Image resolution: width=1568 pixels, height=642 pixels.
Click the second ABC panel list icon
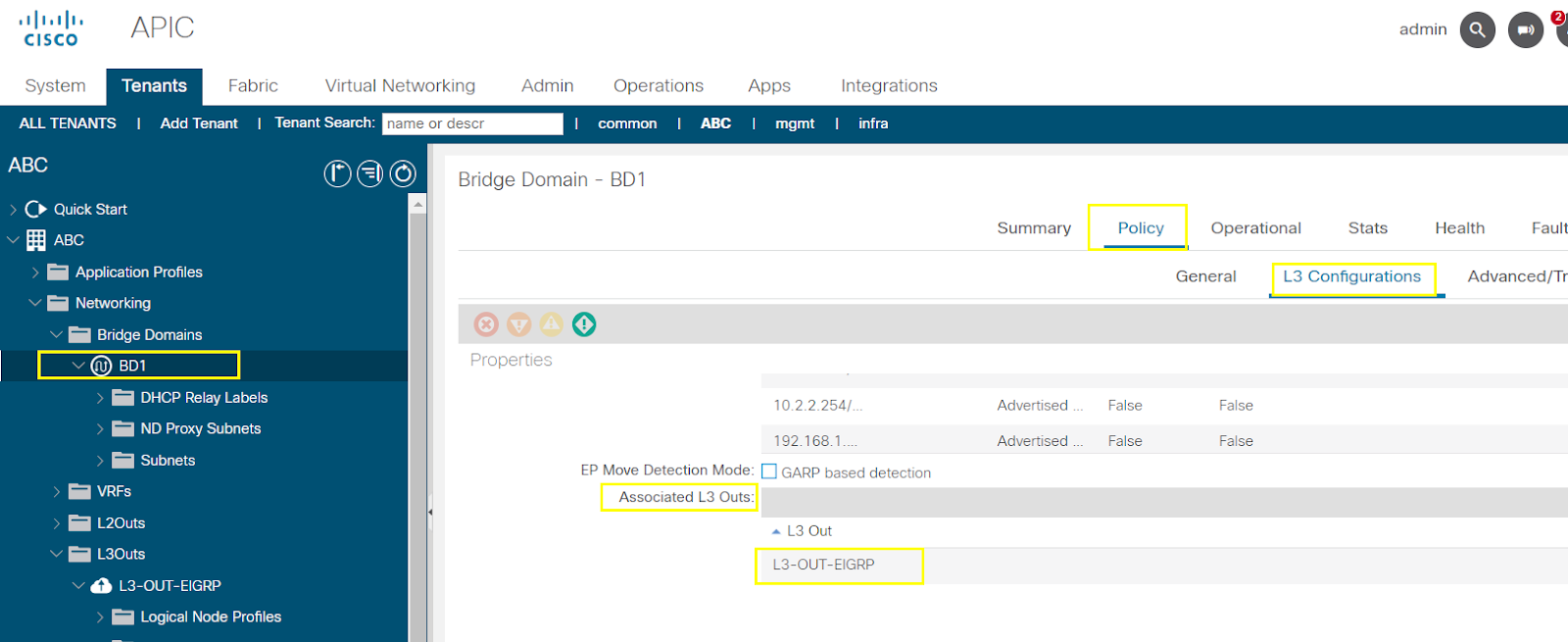pyautogui.click(x=370, y=174)
